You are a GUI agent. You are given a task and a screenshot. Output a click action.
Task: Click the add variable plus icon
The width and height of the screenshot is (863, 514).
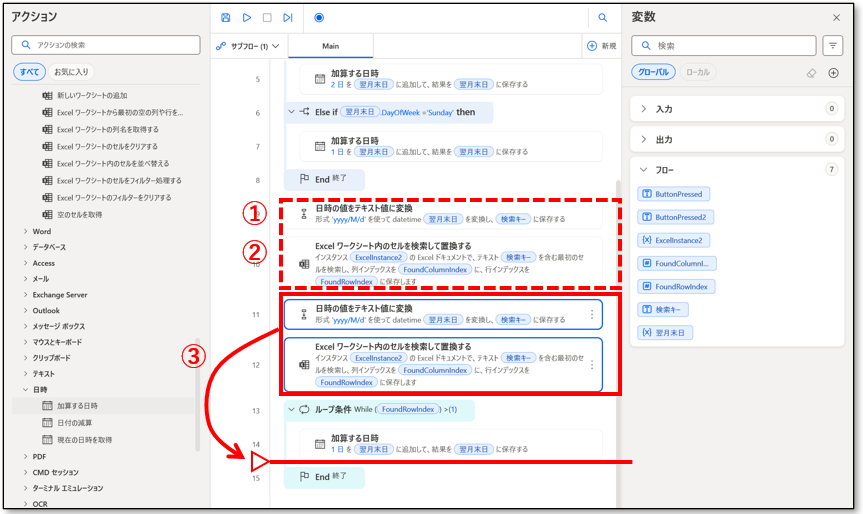[833, 73]
